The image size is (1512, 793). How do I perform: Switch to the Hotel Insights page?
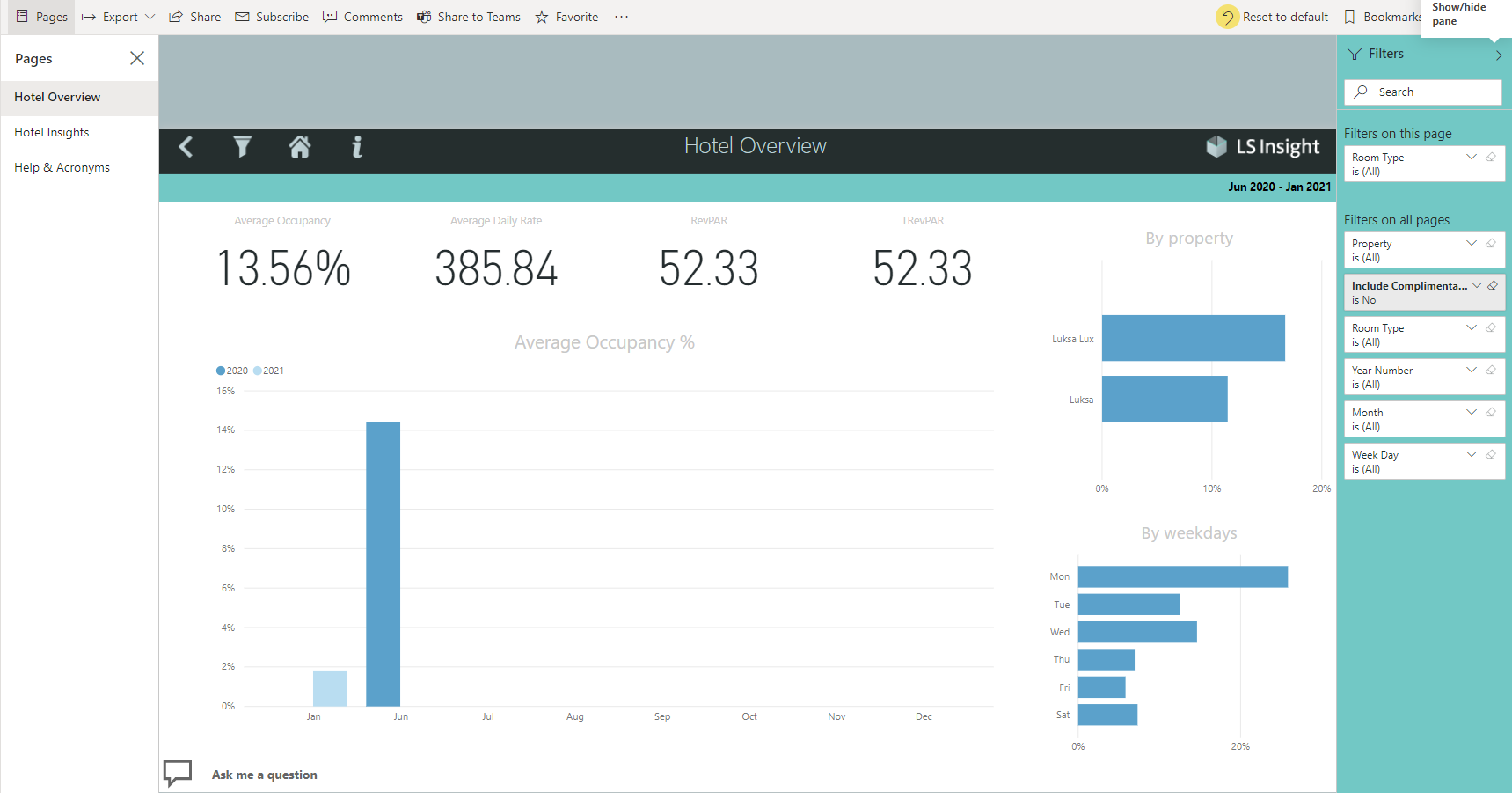coord(52,132)
